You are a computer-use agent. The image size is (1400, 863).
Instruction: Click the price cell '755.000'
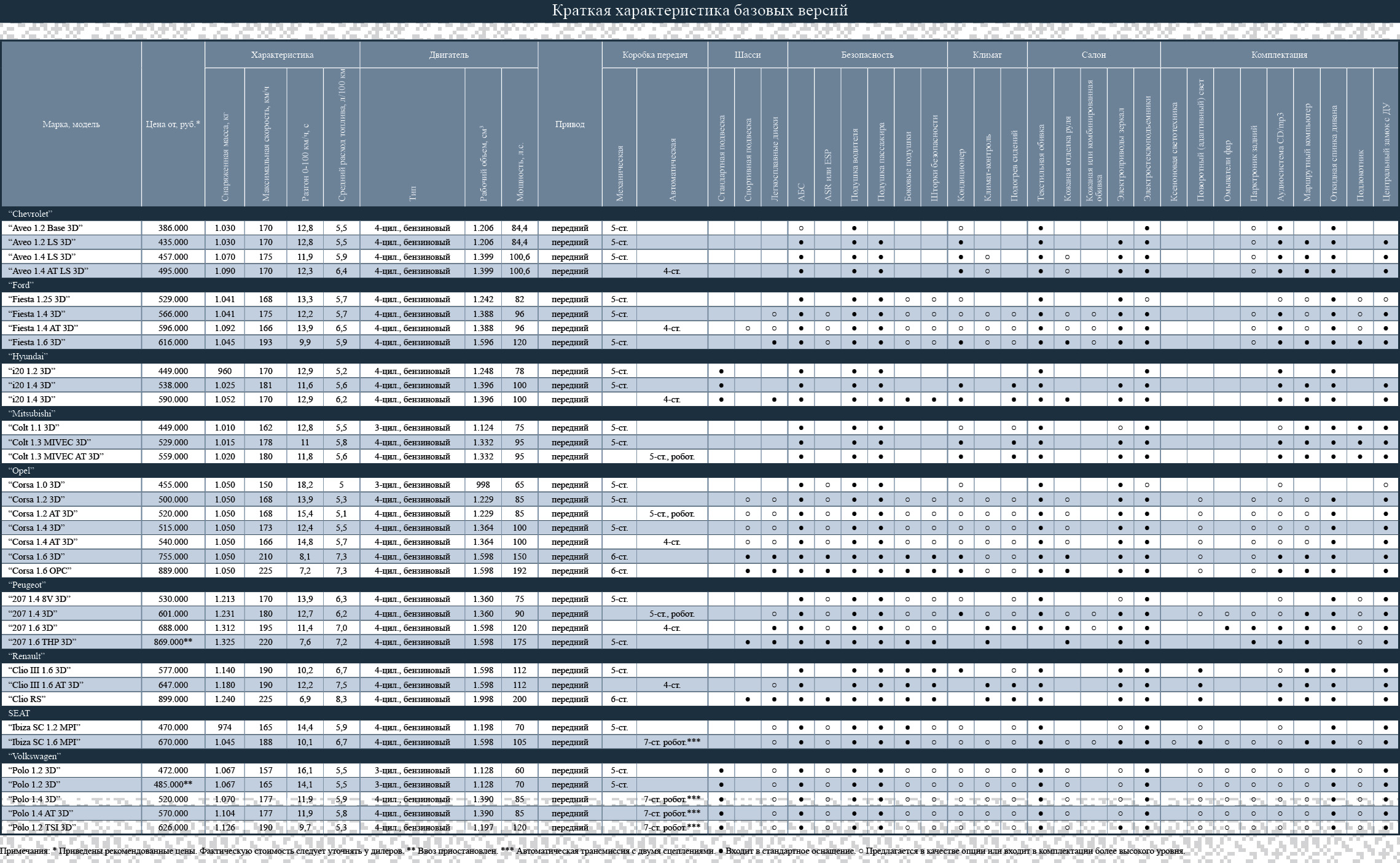point(173,556)
